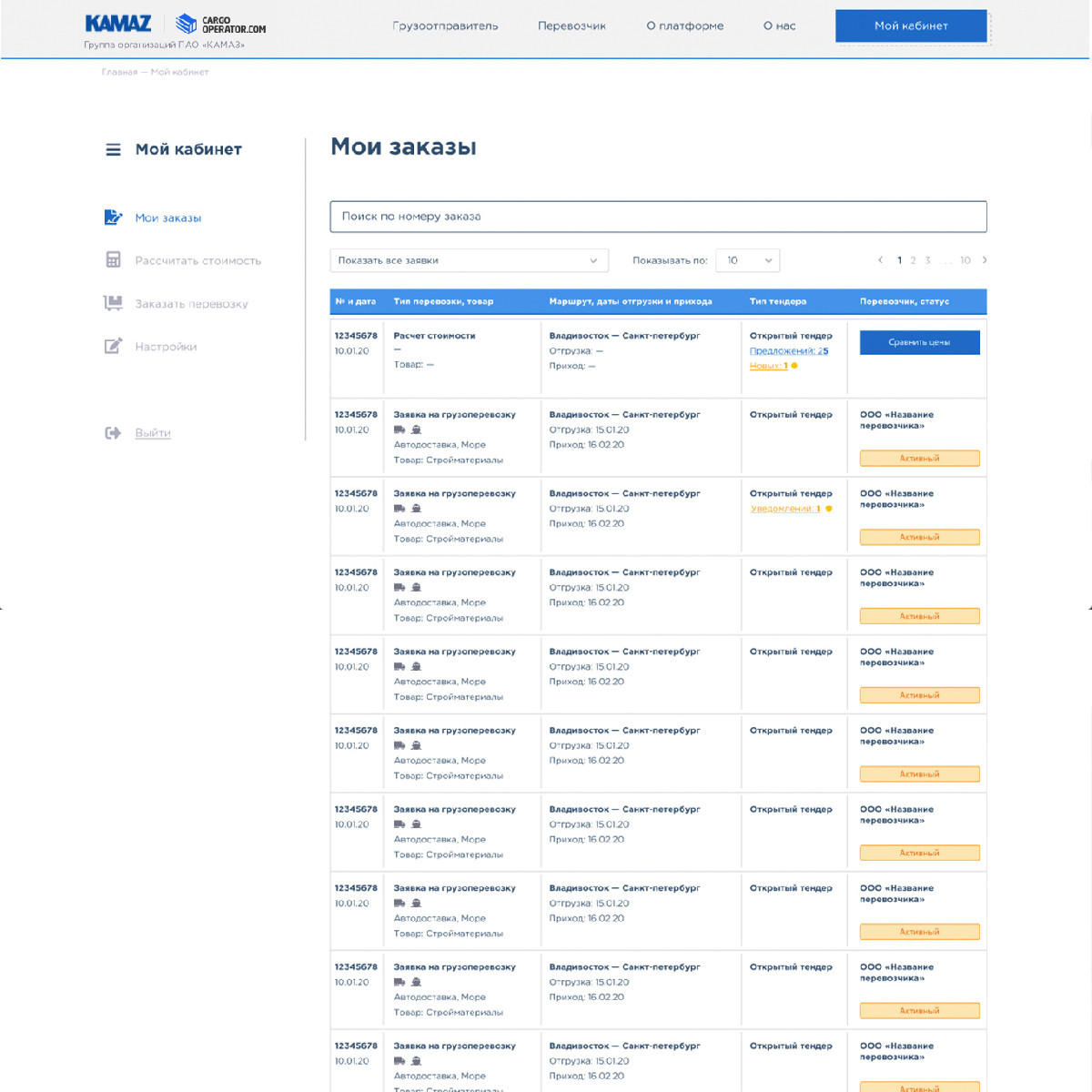This screenshot has width=1092, height=1092.
Task: Select Мои заказы in the sidebar
Action: click(x=168, y=218)
